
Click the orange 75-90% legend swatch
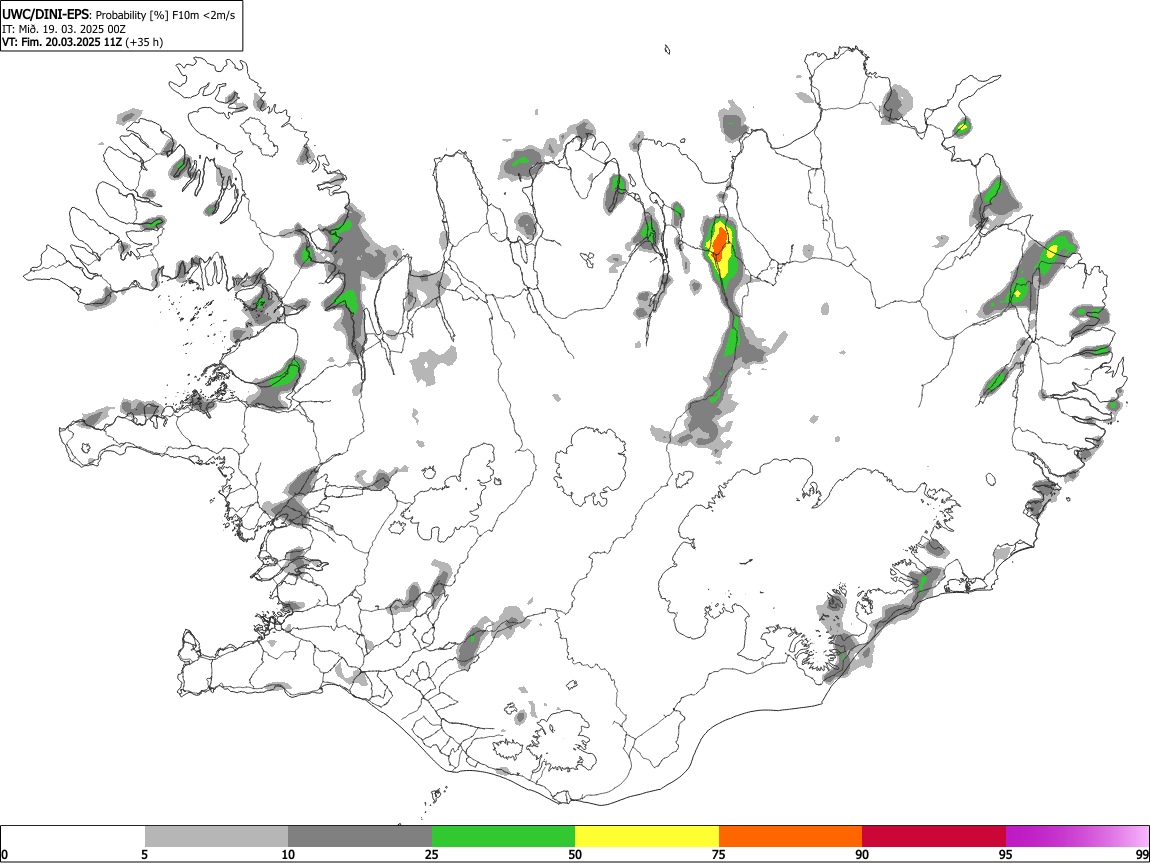[x=790, y=837]
